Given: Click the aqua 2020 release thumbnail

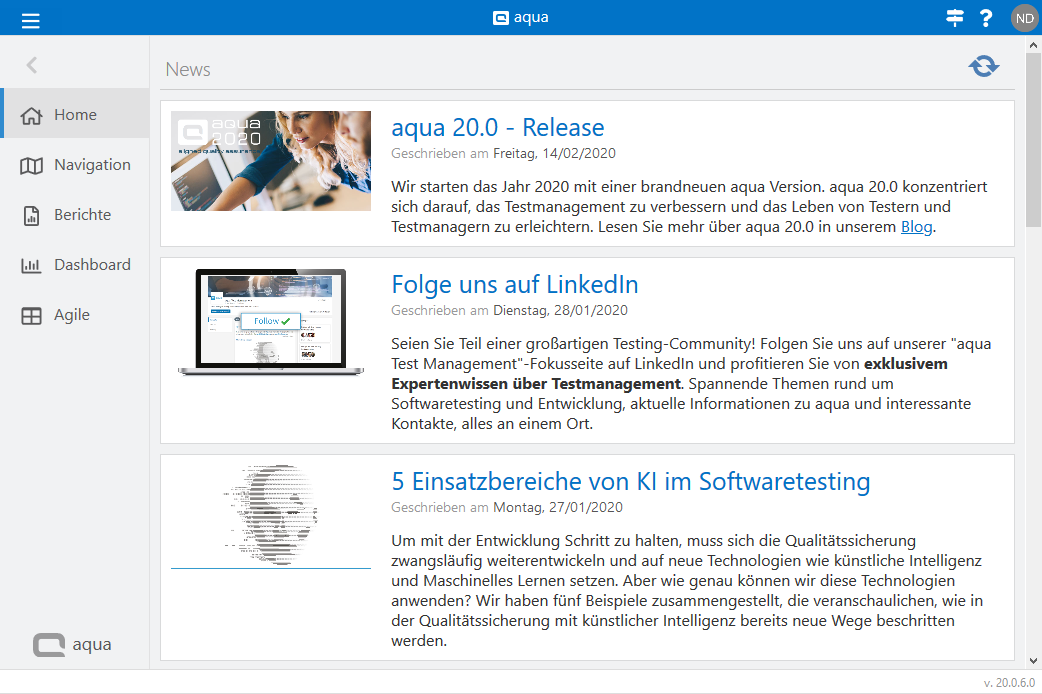Looking at the screenshot, I should pos(270,161).
